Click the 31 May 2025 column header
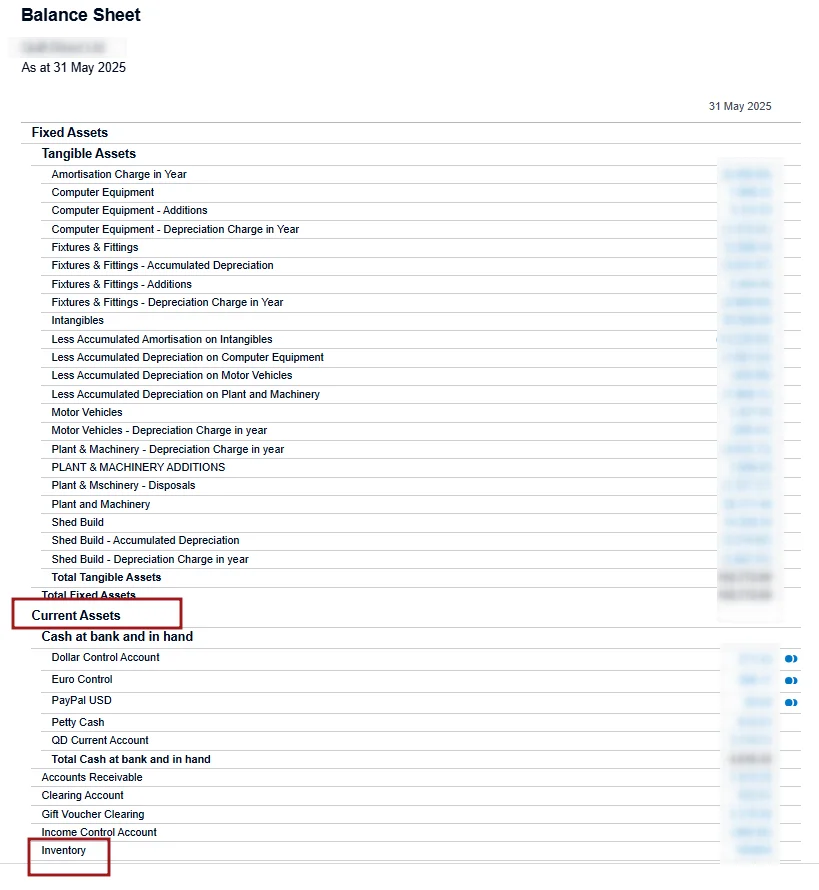This screenshot has width=819, height=890. (x=740, y=106)
